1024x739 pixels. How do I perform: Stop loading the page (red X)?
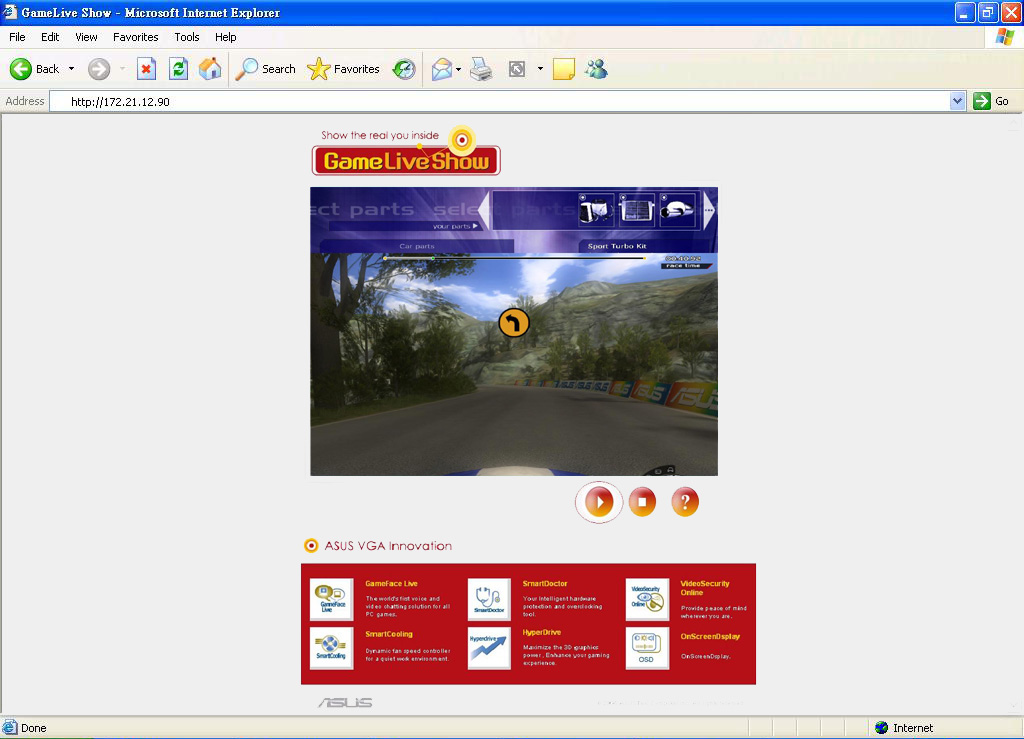point(146,69)
